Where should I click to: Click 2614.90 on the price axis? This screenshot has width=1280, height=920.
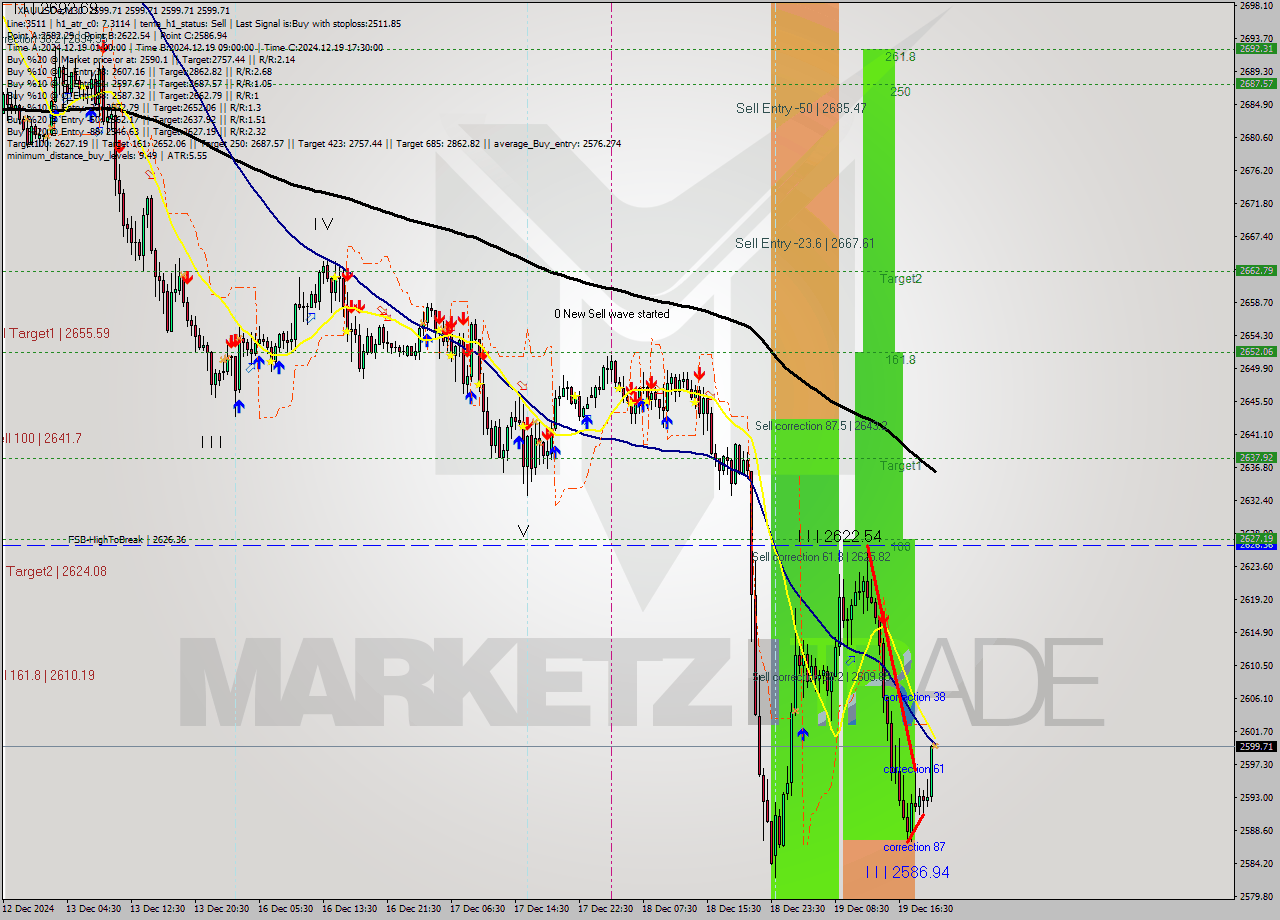click(1256, 632)
